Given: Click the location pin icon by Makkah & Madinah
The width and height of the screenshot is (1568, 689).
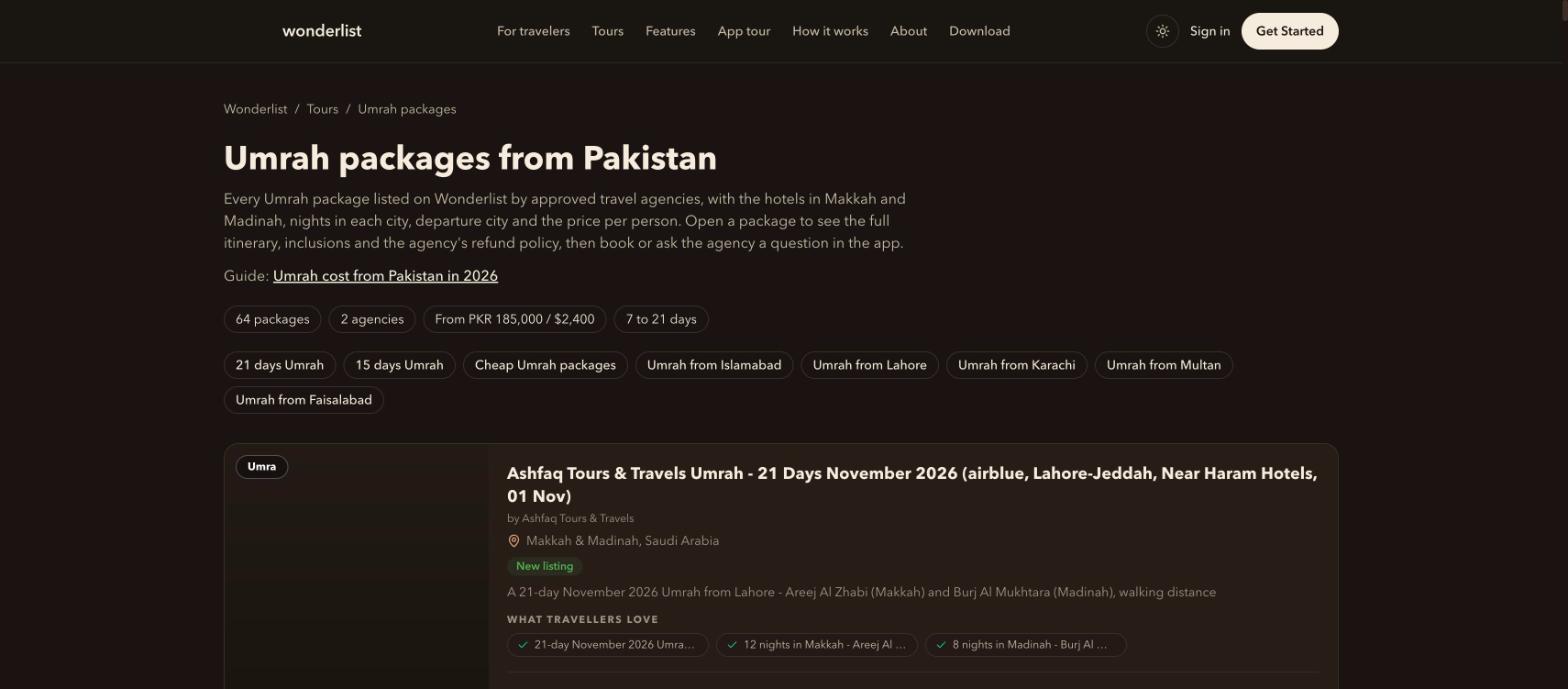Looking at the screenshot, I should 514,541.
